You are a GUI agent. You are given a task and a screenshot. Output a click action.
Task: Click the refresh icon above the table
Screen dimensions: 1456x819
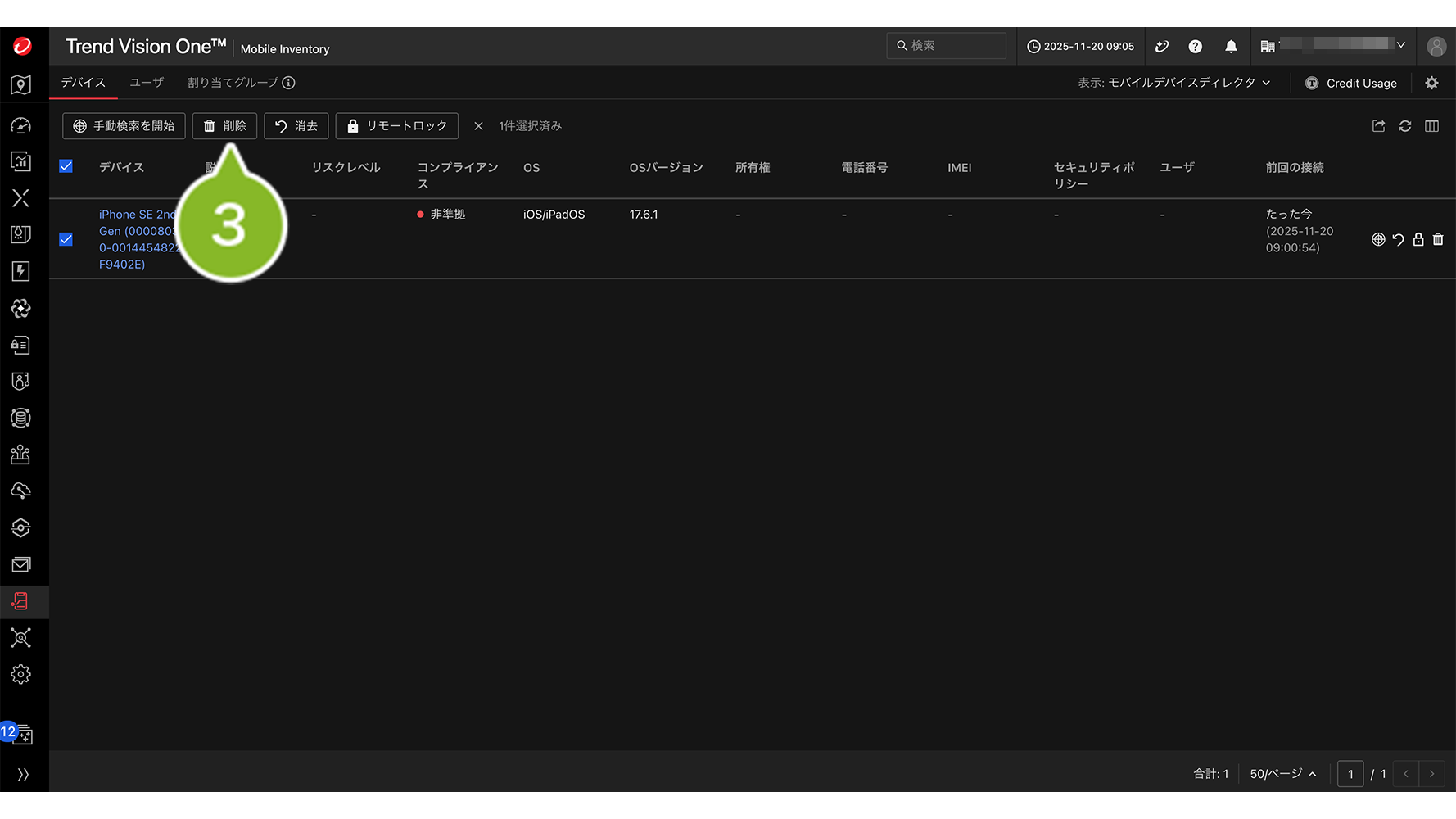[1404, 126]
